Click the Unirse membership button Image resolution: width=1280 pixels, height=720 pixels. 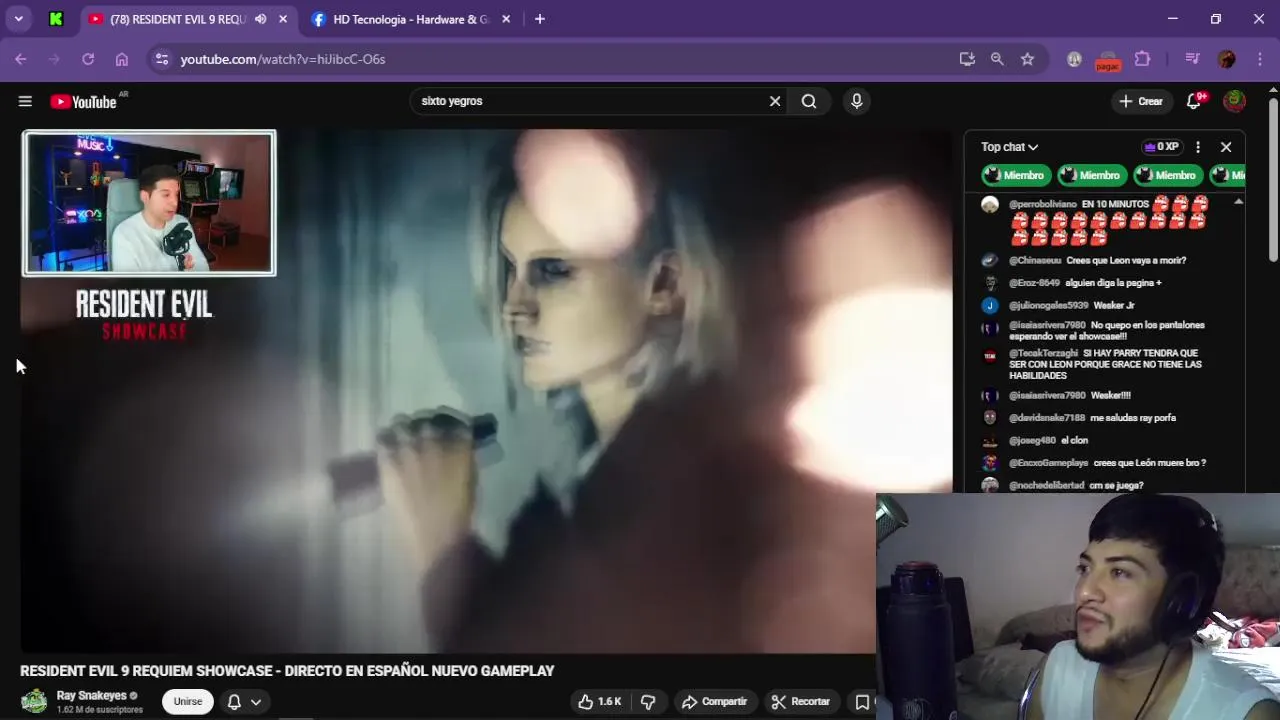(x=188, y=702)
